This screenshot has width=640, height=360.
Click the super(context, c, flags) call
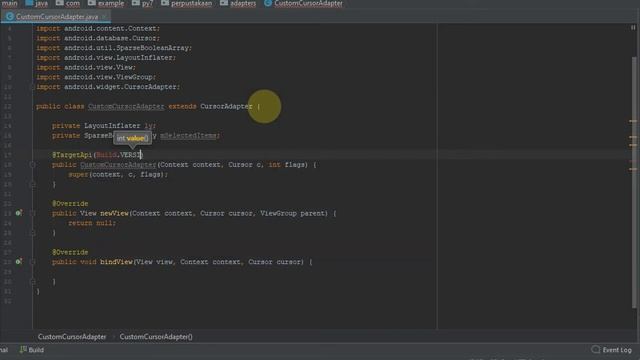[x=118, y=175]
